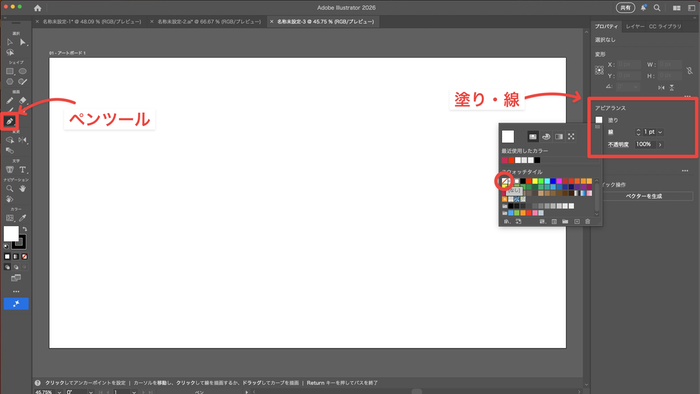Select the Ellipse shape tool
The image size is (700, 394).
(x=22, y=71)
